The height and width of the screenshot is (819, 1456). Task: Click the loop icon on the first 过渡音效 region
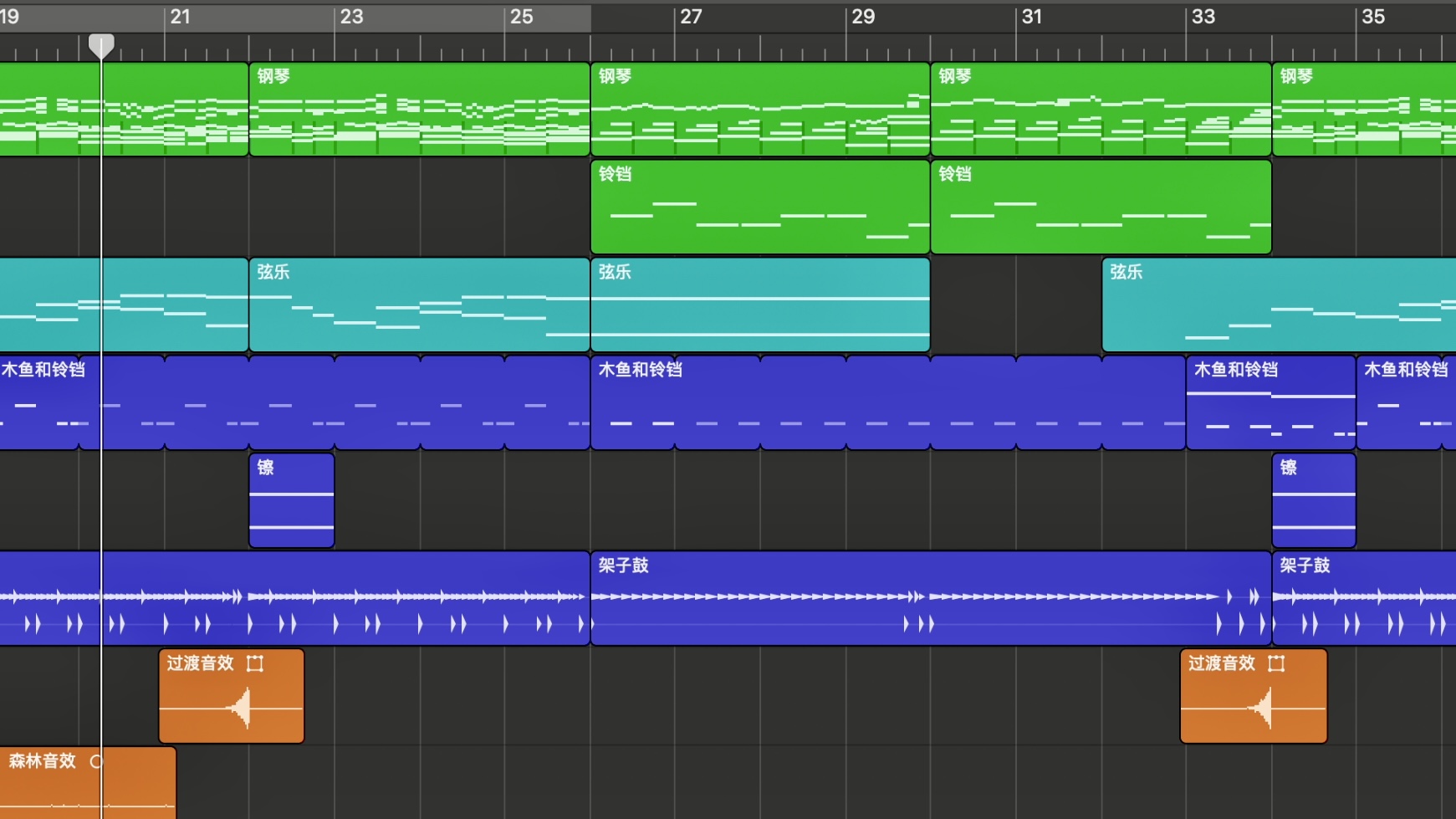[x=255, y=663]
